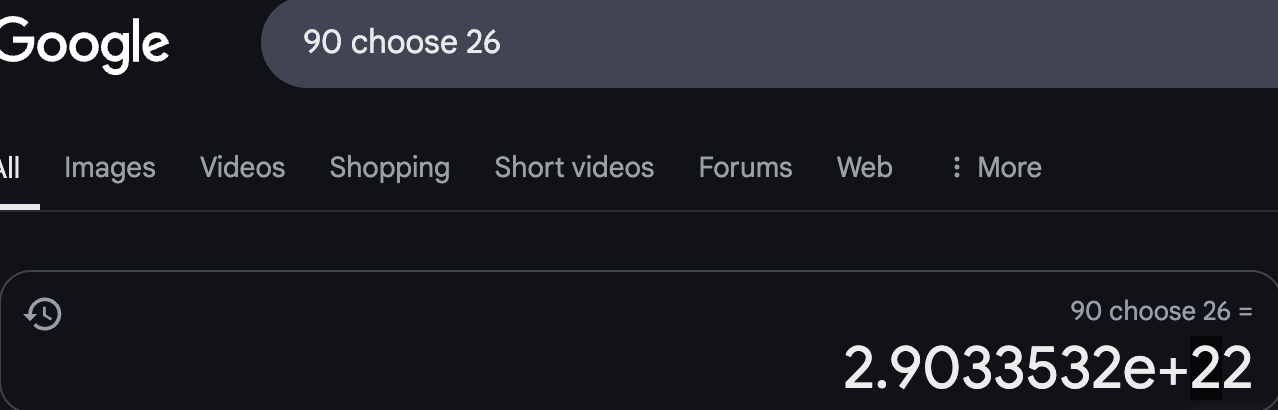Expand the More search filters menu

pyautogui.click(x=1008, y=167)
